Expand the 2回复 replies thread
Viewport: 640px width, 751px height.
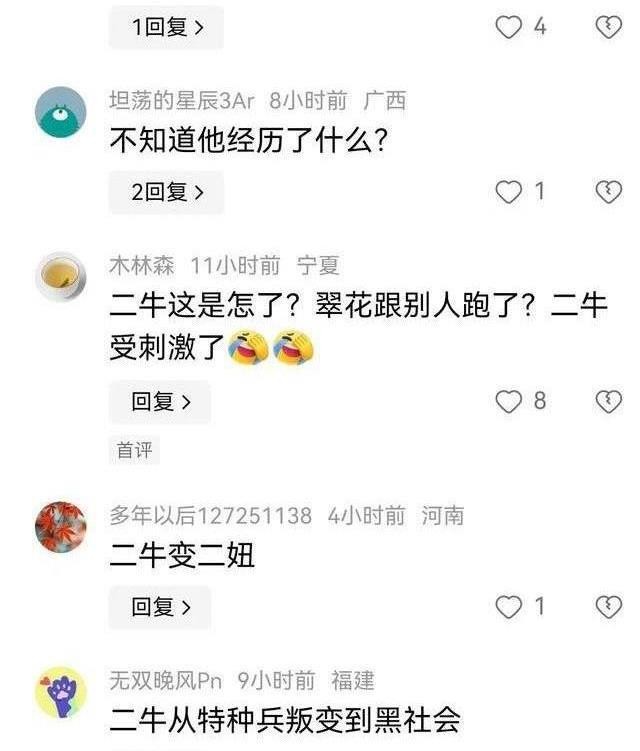[166, 192]
